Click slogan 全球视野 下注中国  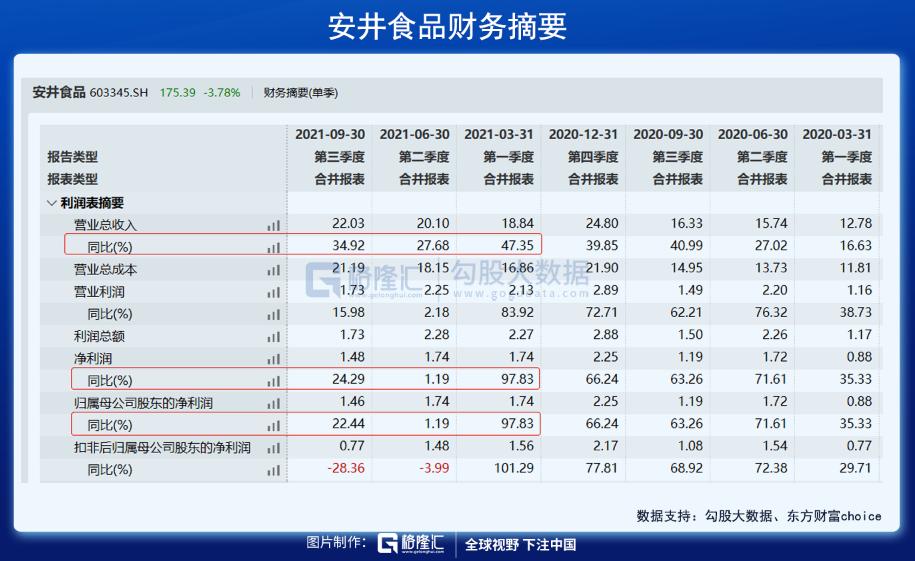(520, 545)
